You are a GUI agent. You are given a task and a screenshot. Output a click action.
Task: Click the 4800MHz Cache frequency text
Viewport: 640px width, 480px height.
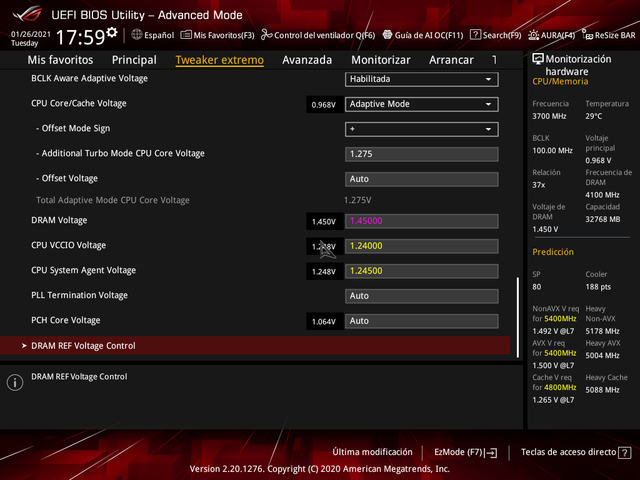click(560, 387)
